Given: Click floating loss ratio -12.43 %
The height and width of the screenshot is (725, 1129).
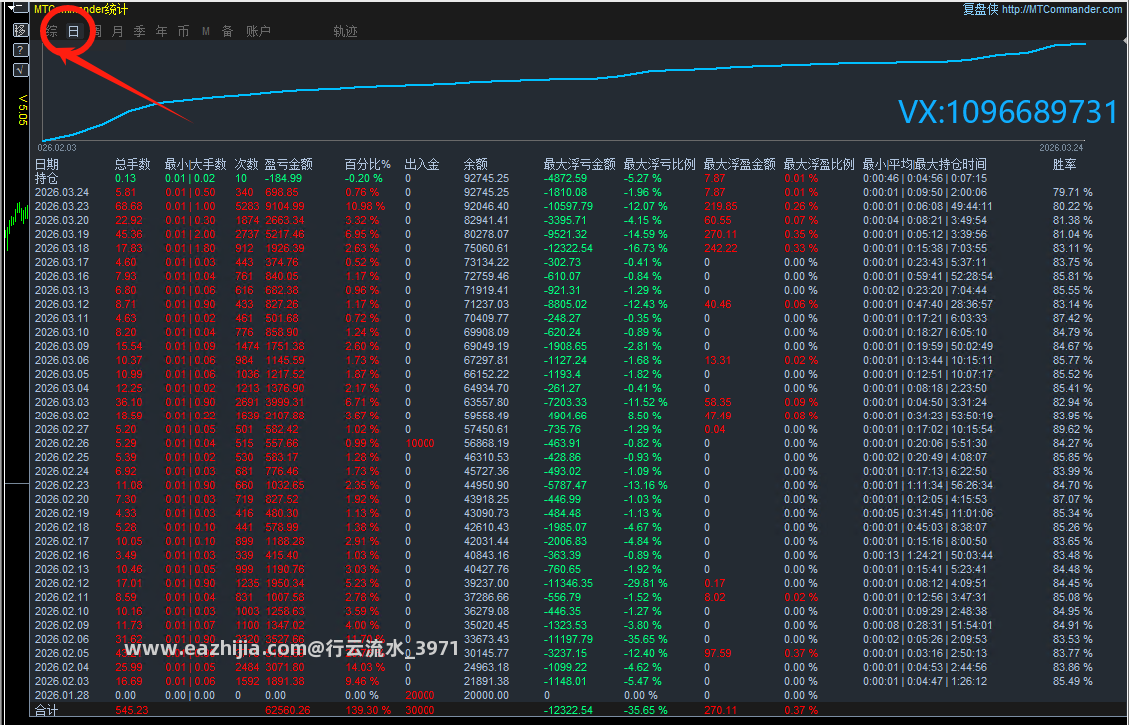Looking at the screenshot, I should (x=645, y=305).
